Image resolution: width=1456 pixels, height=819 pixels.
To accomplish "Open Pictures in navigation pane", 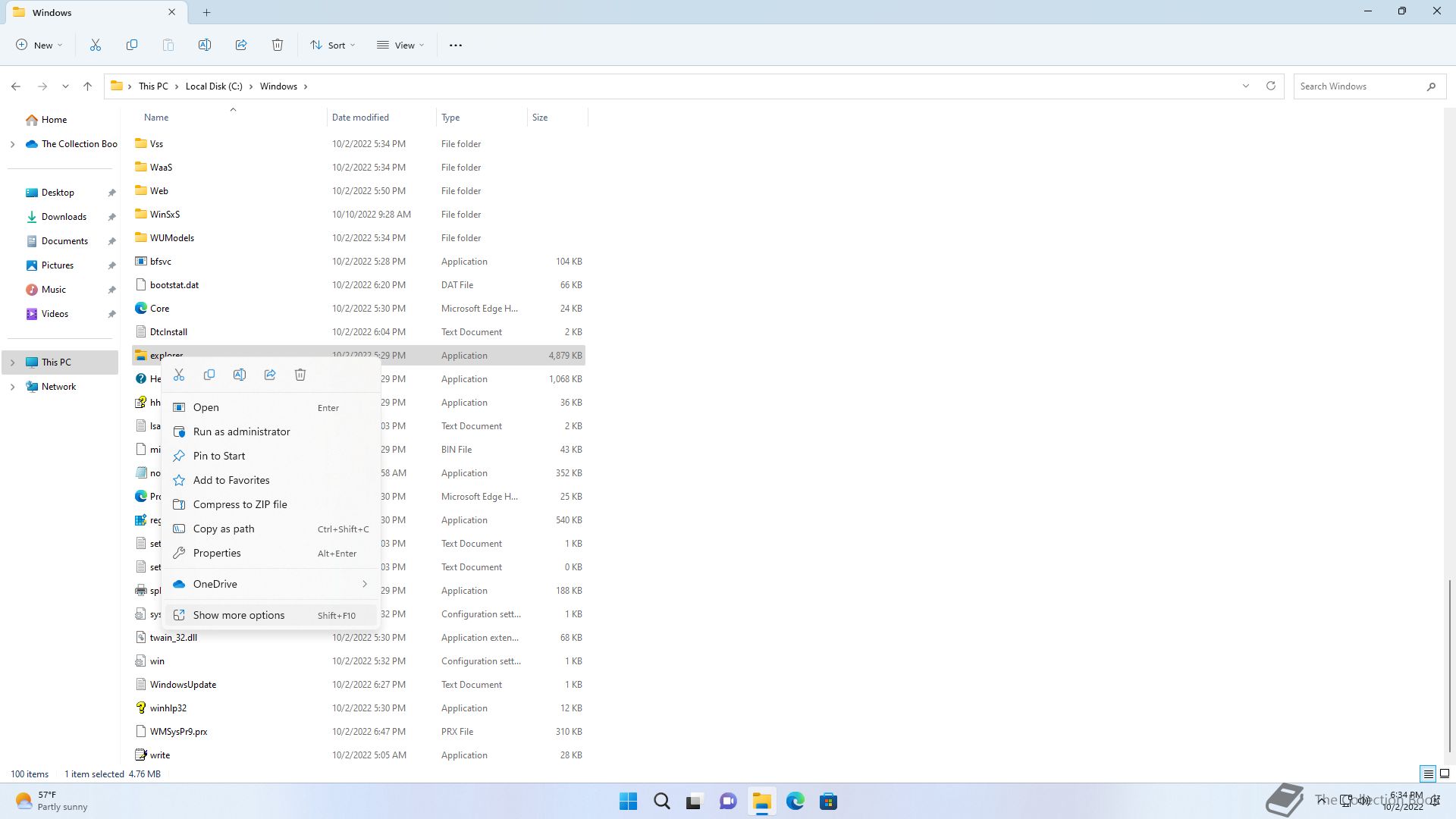I will click(x=61, y=265).
